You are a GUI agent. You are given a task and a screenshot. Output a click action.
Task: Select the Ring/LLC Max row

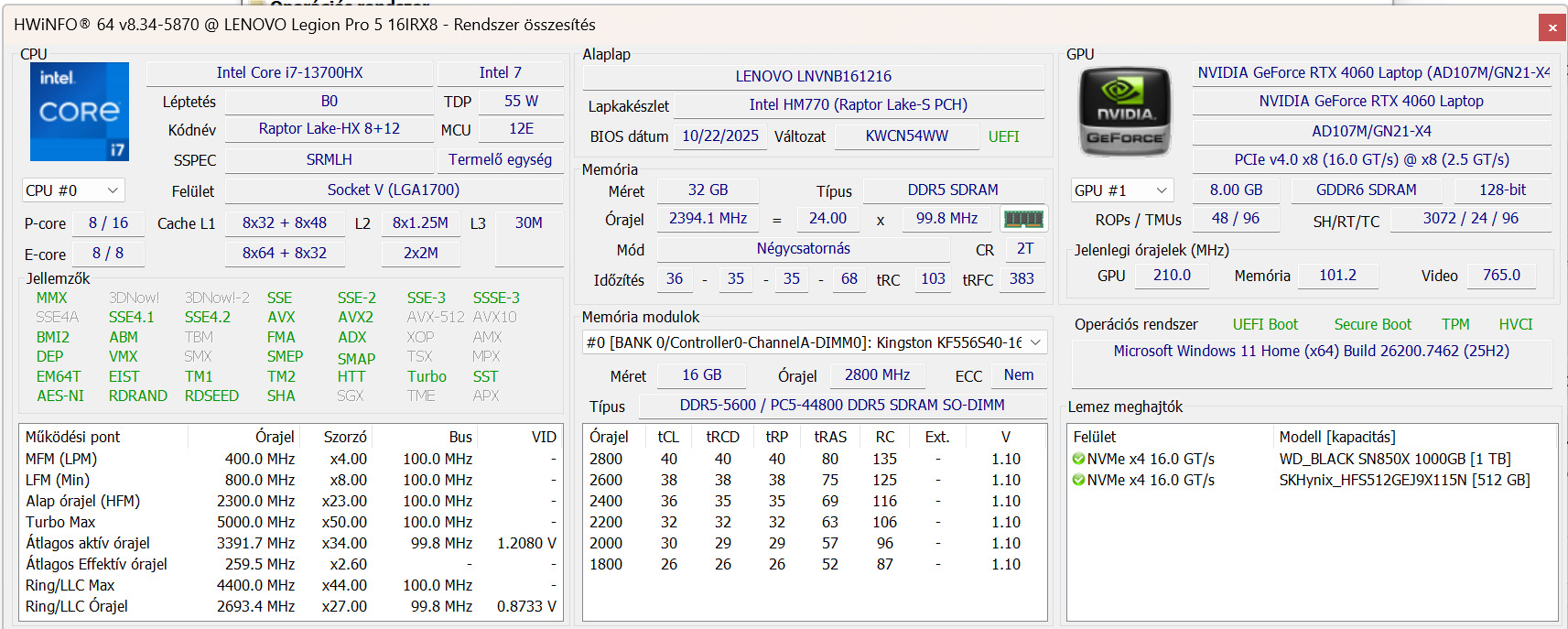coord(291,585)
